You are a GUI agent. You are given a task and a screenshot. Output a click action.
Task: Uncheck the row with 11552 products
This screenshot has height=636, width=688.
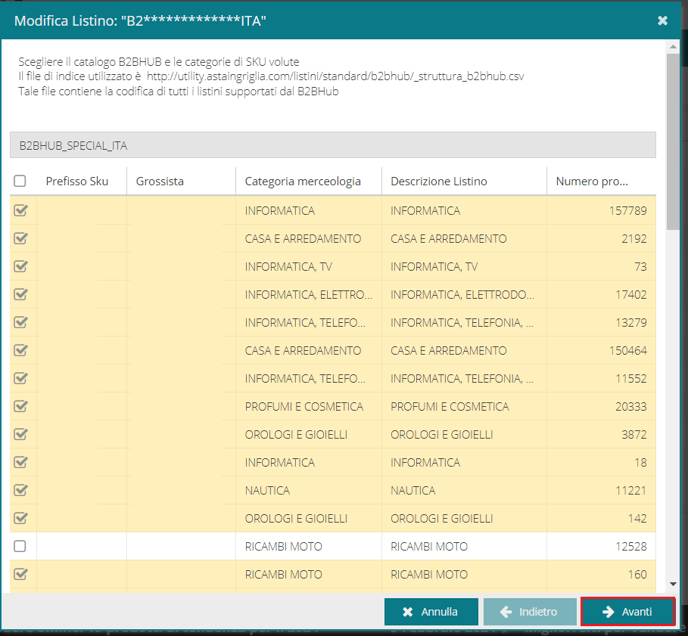pyautogui.click(x=20, y=378)
